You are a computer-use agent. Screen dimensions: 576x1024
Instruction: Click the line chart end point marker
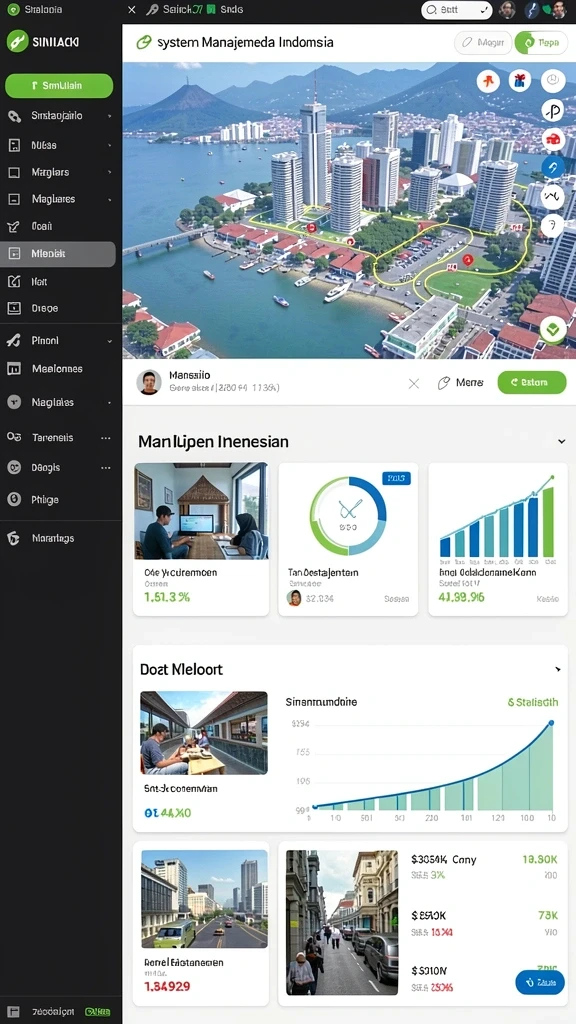(x=551, y=723)
